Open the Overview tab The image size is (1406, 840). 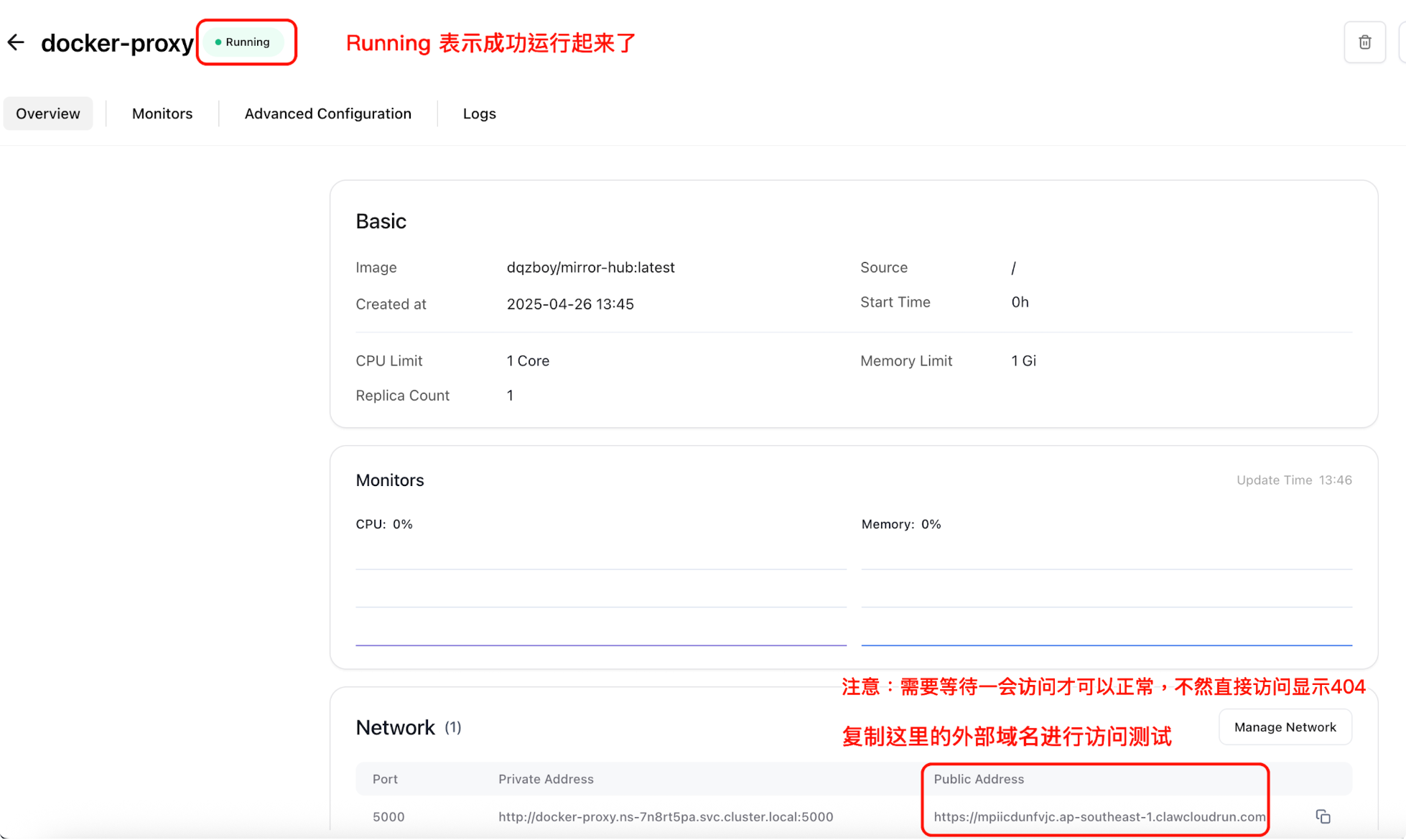click(48, 113)
